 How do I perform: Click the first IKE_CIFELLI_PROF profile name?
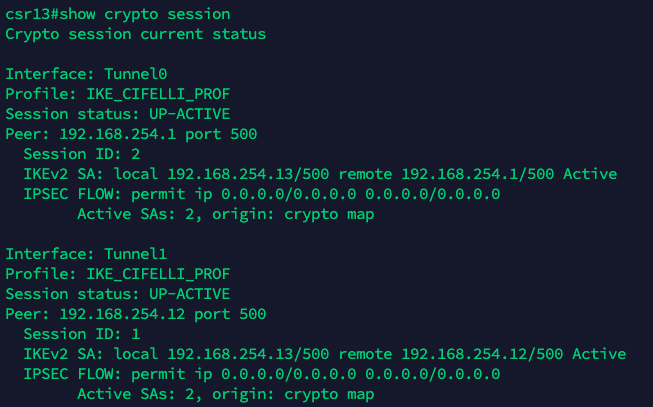158,94
